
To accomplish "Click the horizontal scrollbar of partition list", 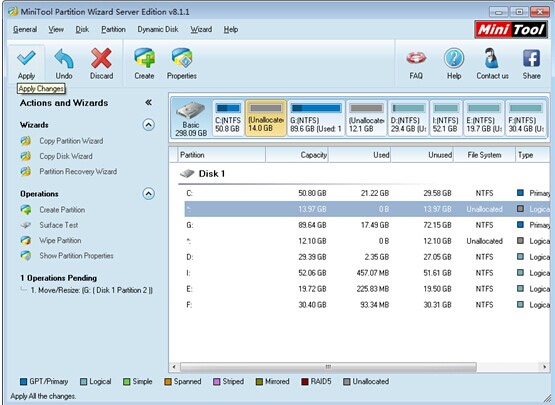I will (x=328, y=367).
